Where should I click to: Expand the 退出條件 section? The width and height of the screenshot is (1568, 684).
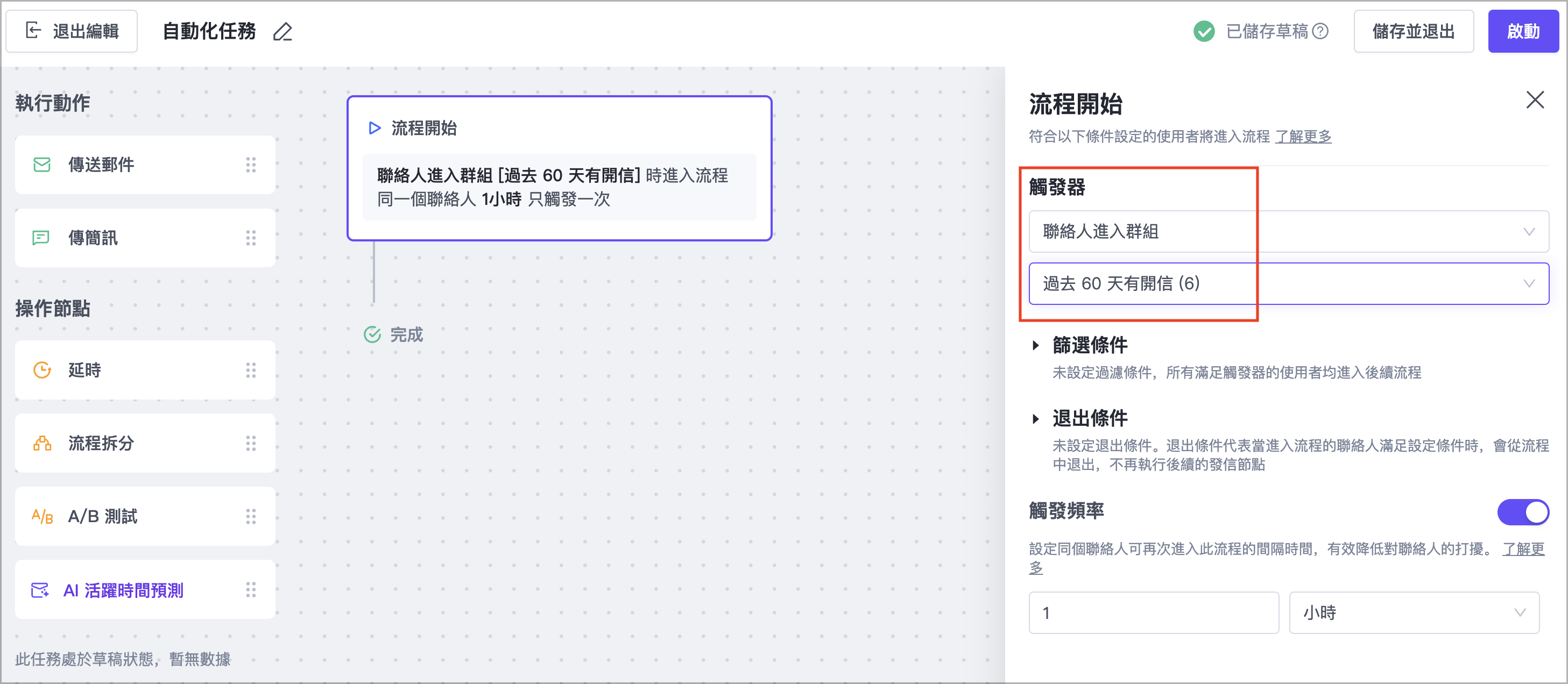point(1036,419)
